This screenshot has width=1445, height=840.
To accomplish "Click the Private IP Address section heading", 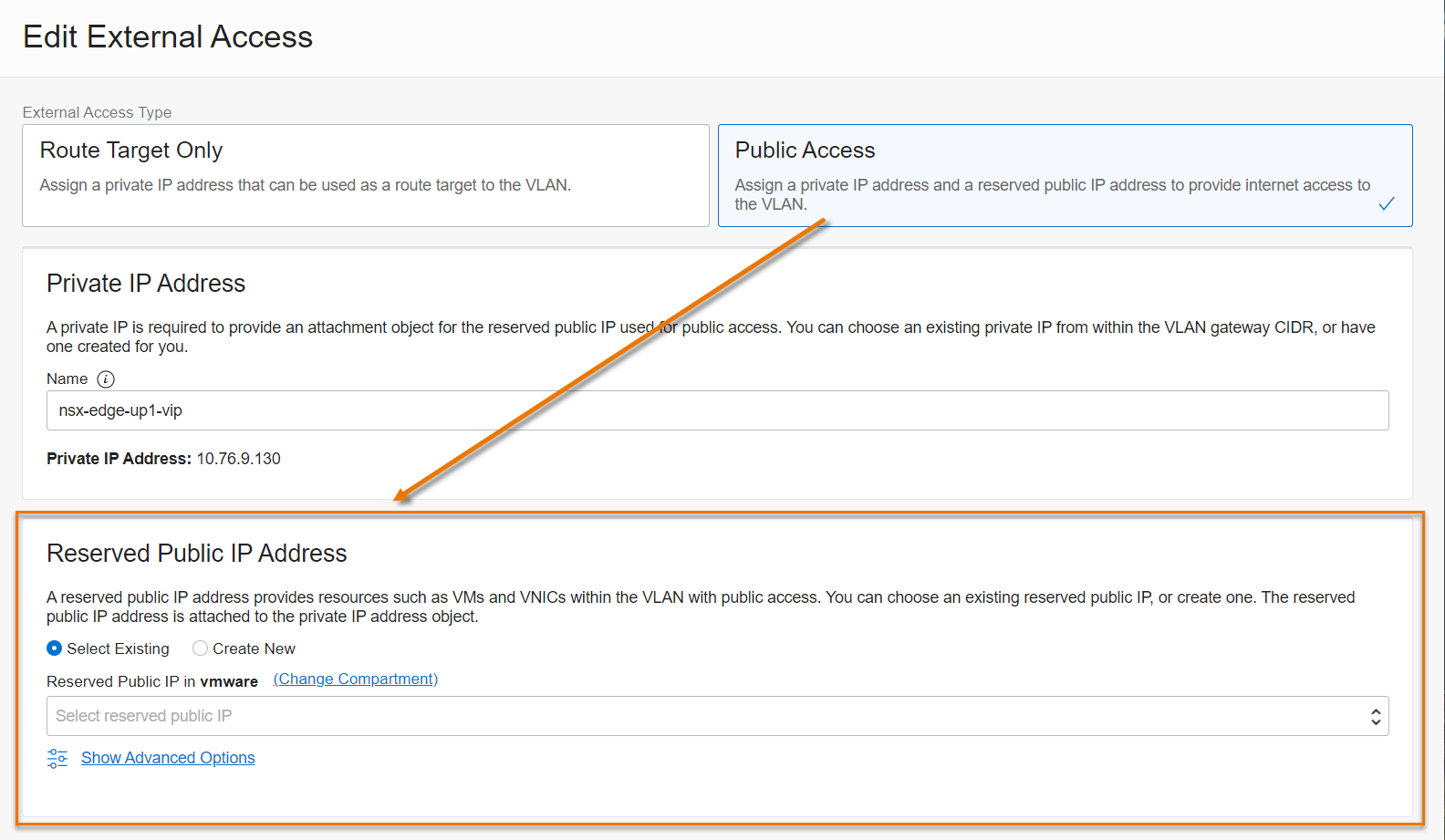I will click(146, 284).
